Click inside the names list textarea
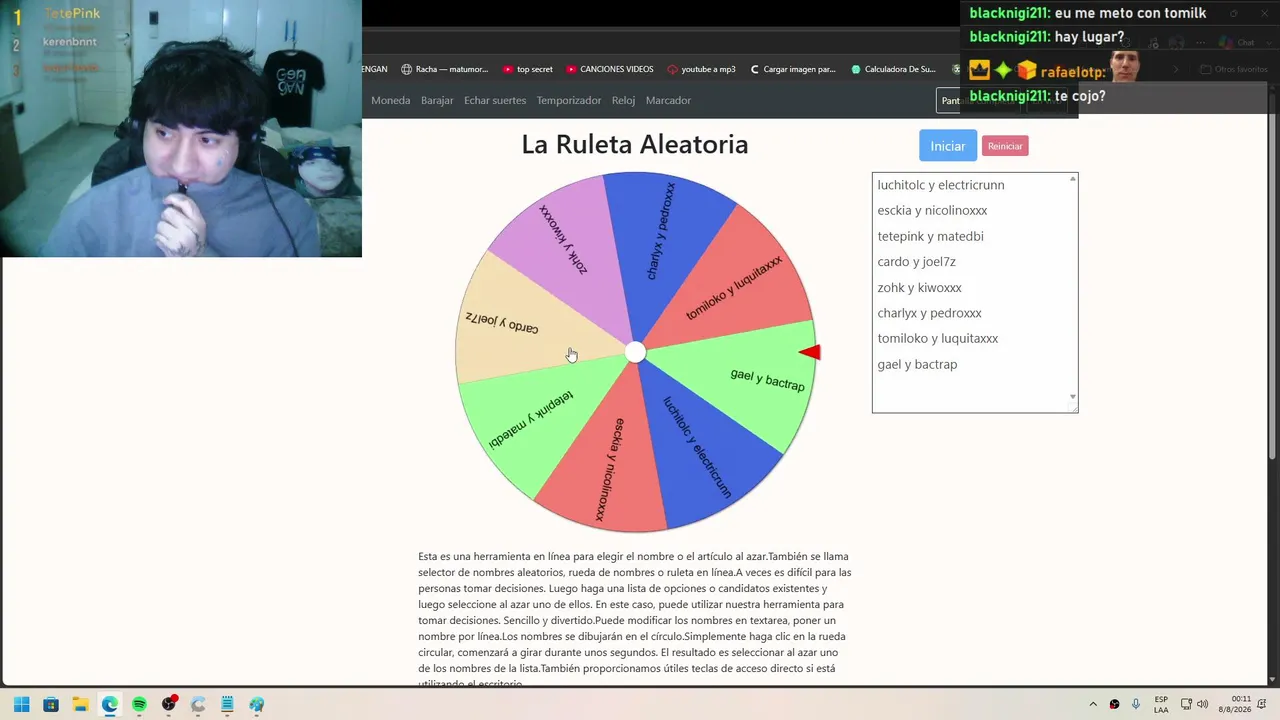The height and width of the screenshot is (720, 1280). [x=975, y=293]
